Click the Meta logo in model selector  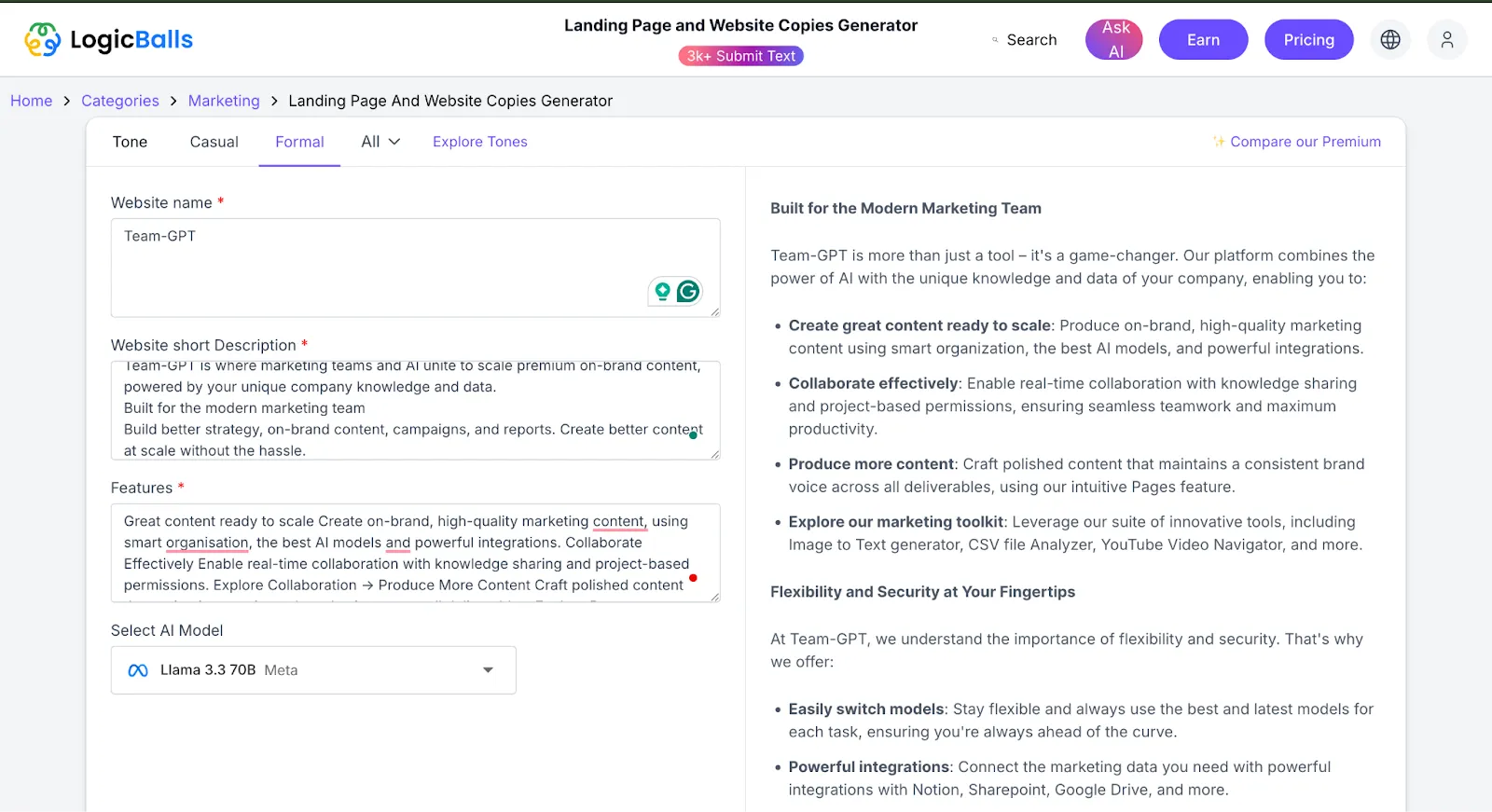138,670
